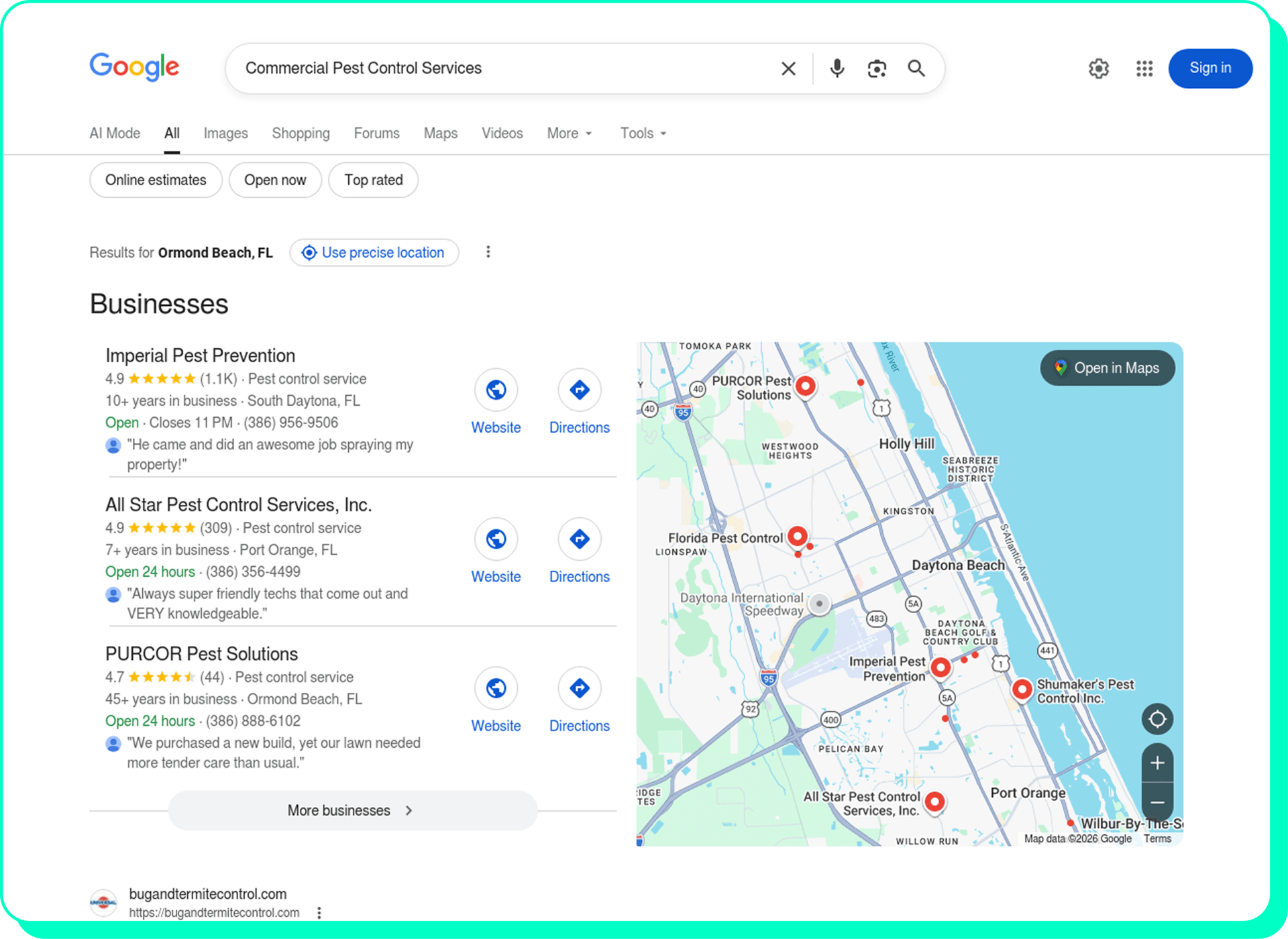Open the Maps tab
This screenshot has height=939, width=1288.
pyautogui.click(x=440, y=133)
